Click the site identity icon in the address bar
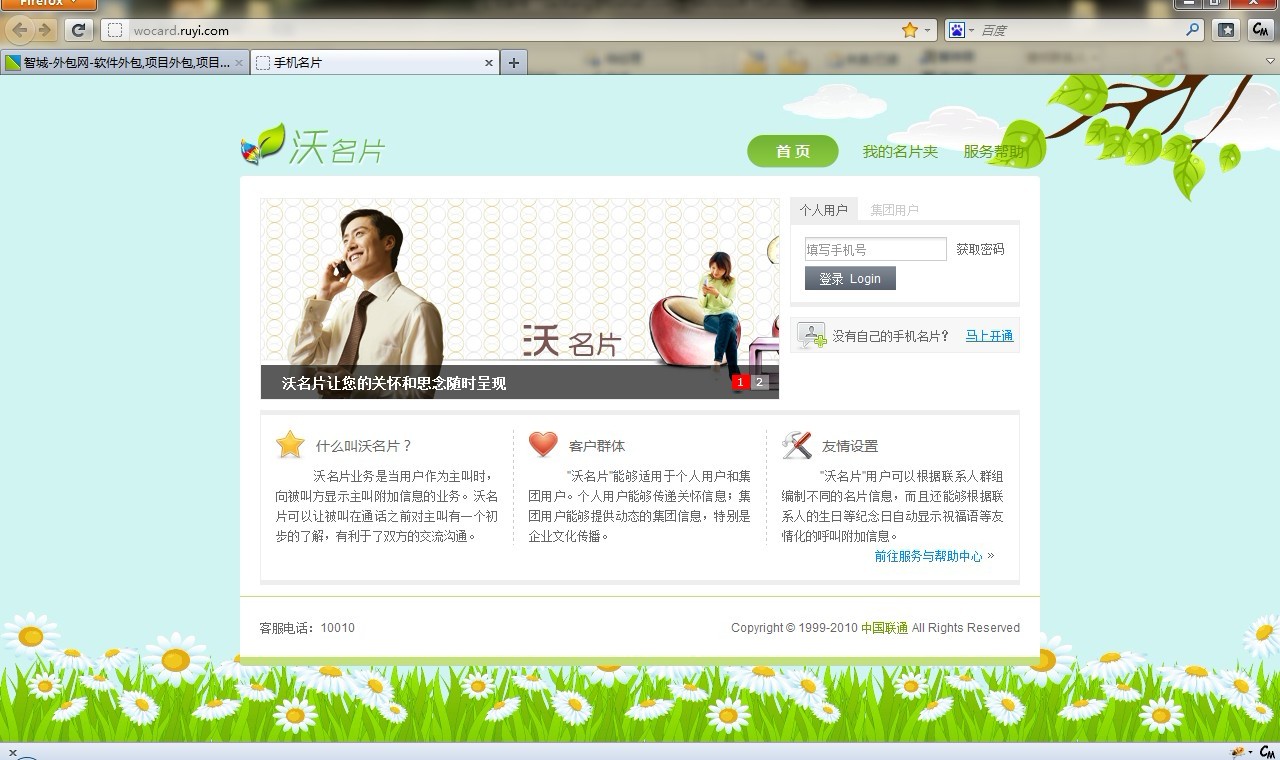This screenshot has height=760, width=1280. pyautogui.click(x=115, y=30)
